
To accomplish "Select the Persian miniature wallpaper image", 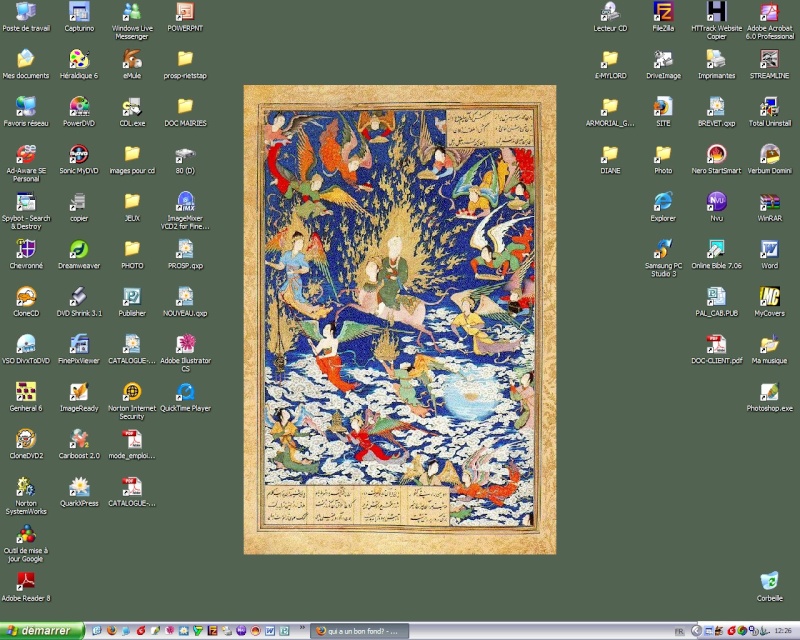I will (400, 319).
